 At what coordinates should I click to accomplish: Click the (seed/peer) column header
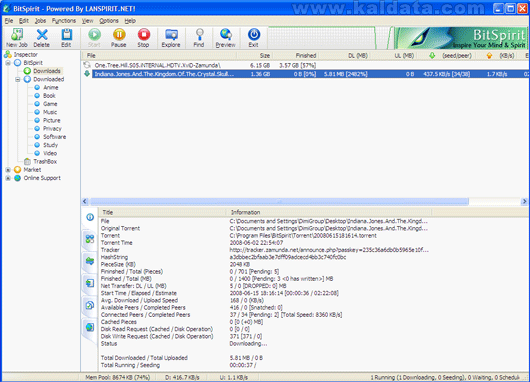coord(446,56)
